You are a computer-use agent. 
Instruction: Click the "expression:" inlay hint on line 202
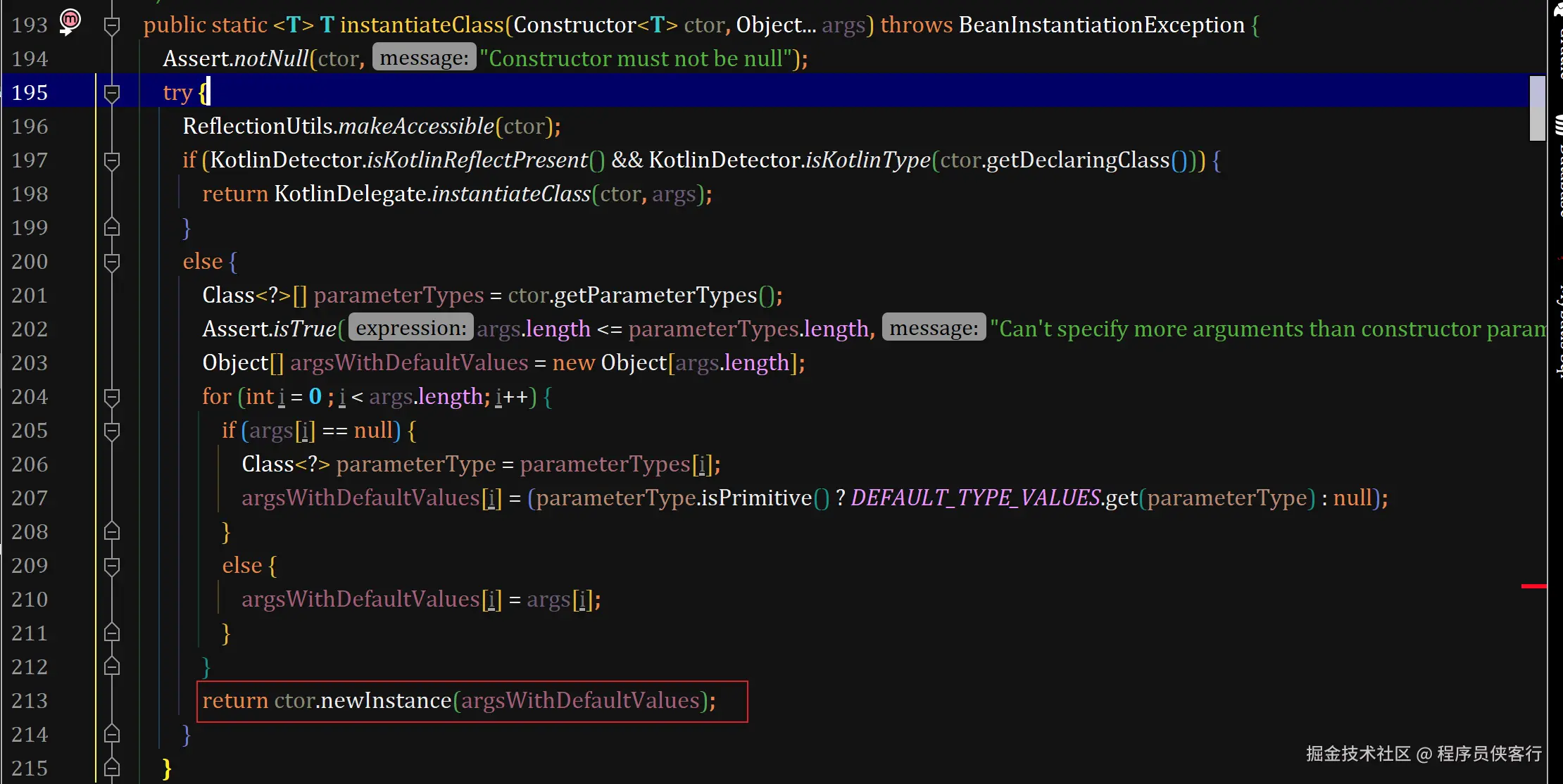click(x=411, y=328)
